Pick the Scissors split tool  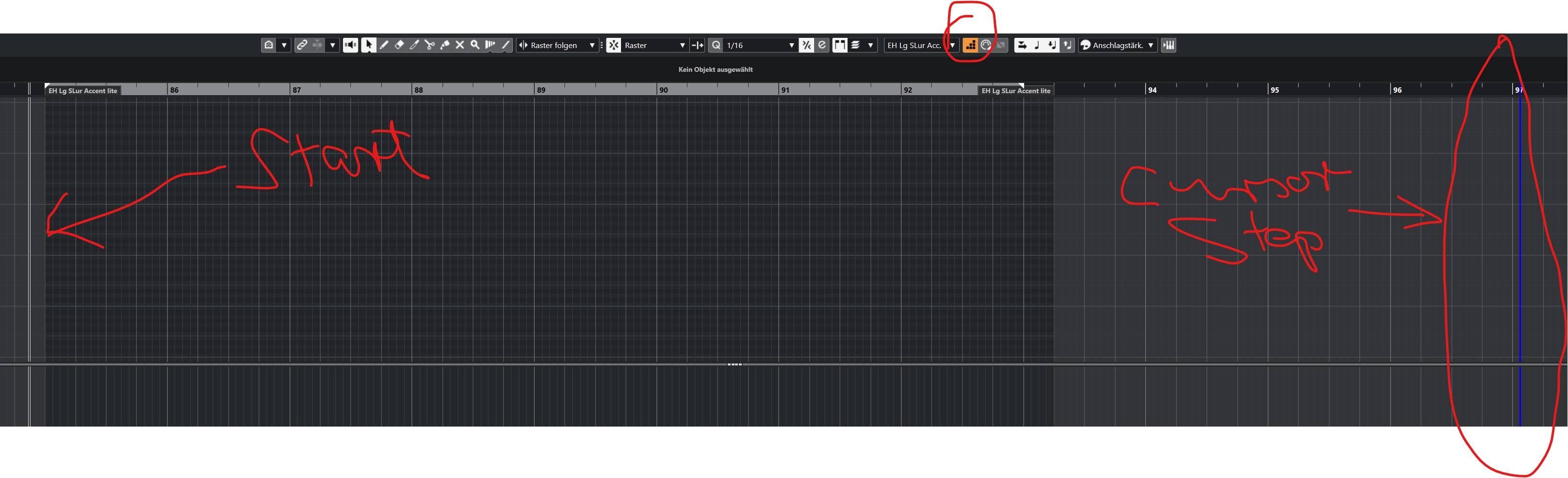[430, 45]
